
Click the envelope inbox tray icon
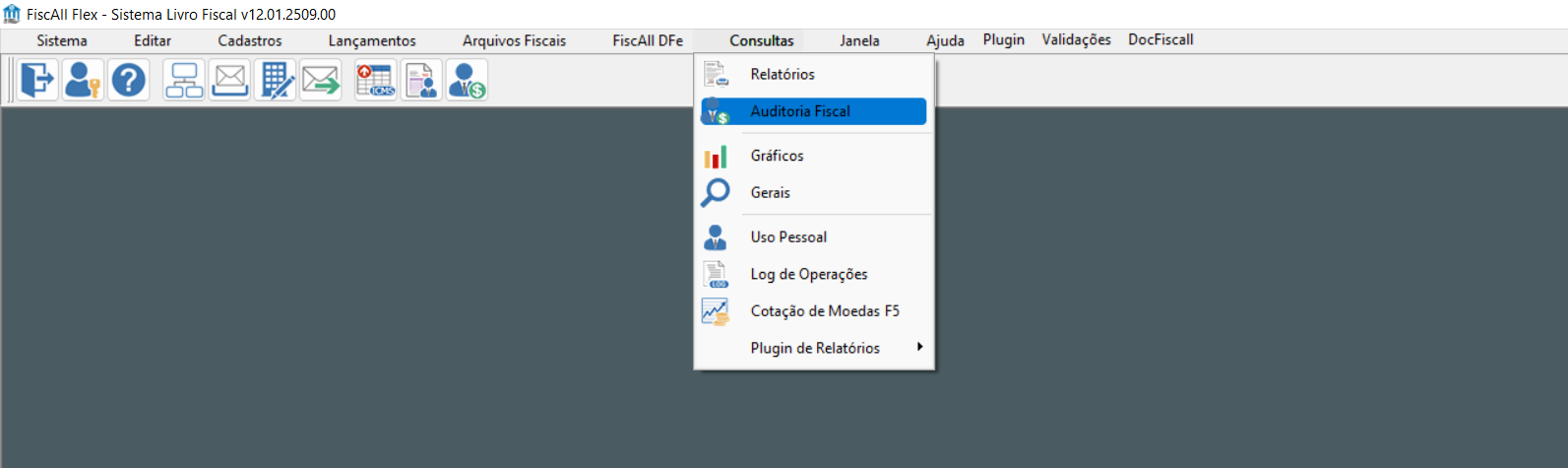click(x=229, y=80)
